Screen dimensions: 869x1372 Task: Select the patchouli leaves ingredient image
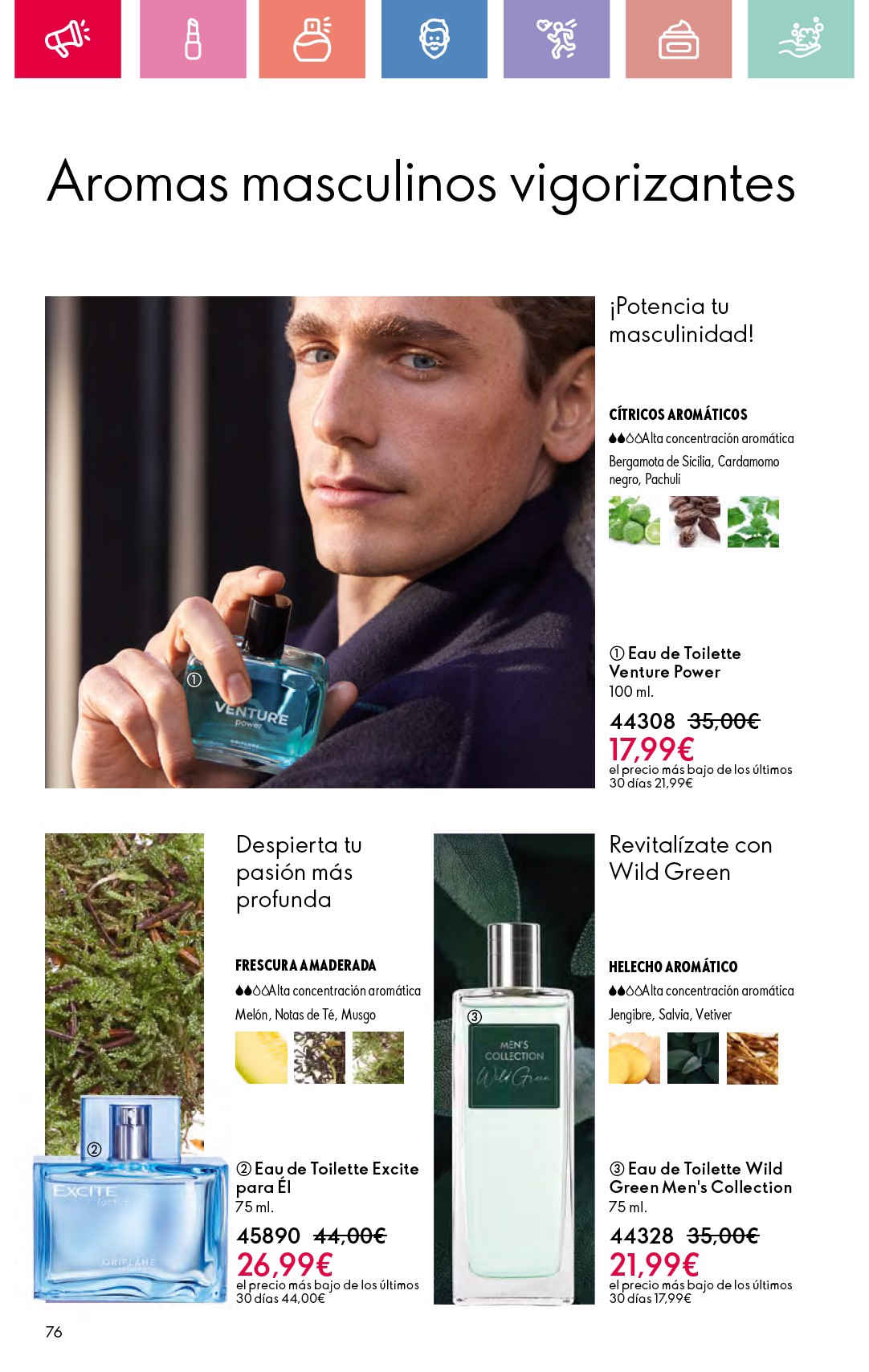[x=753, y=522]
